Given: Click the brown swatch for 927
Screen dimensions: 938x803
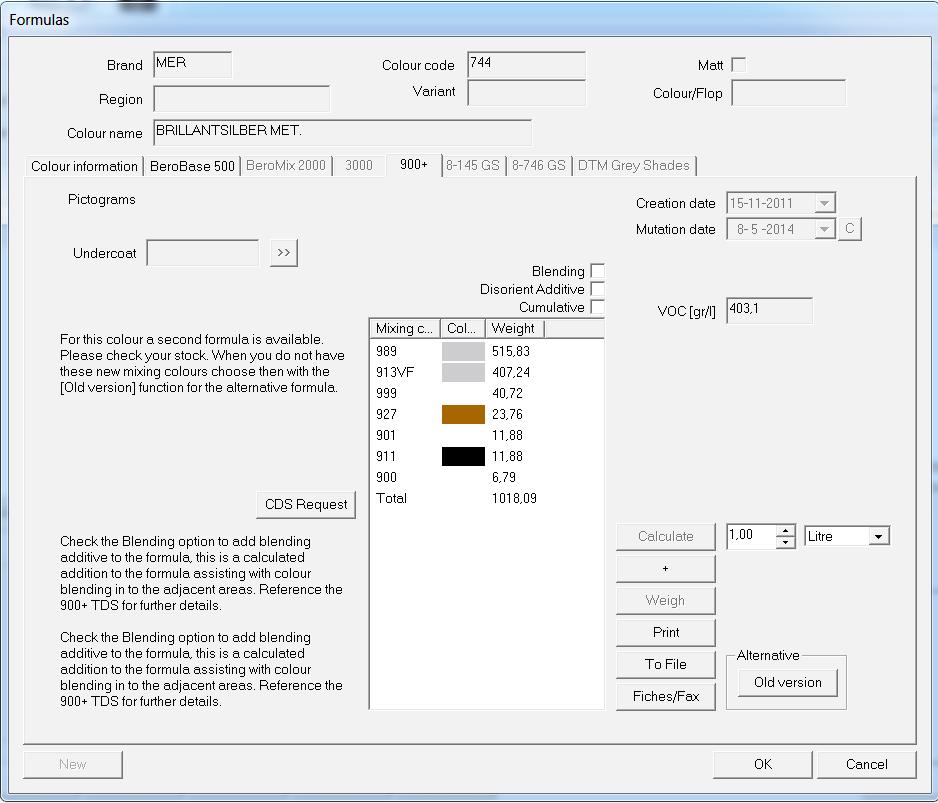Looking at the screenshot, I should 463,414.
